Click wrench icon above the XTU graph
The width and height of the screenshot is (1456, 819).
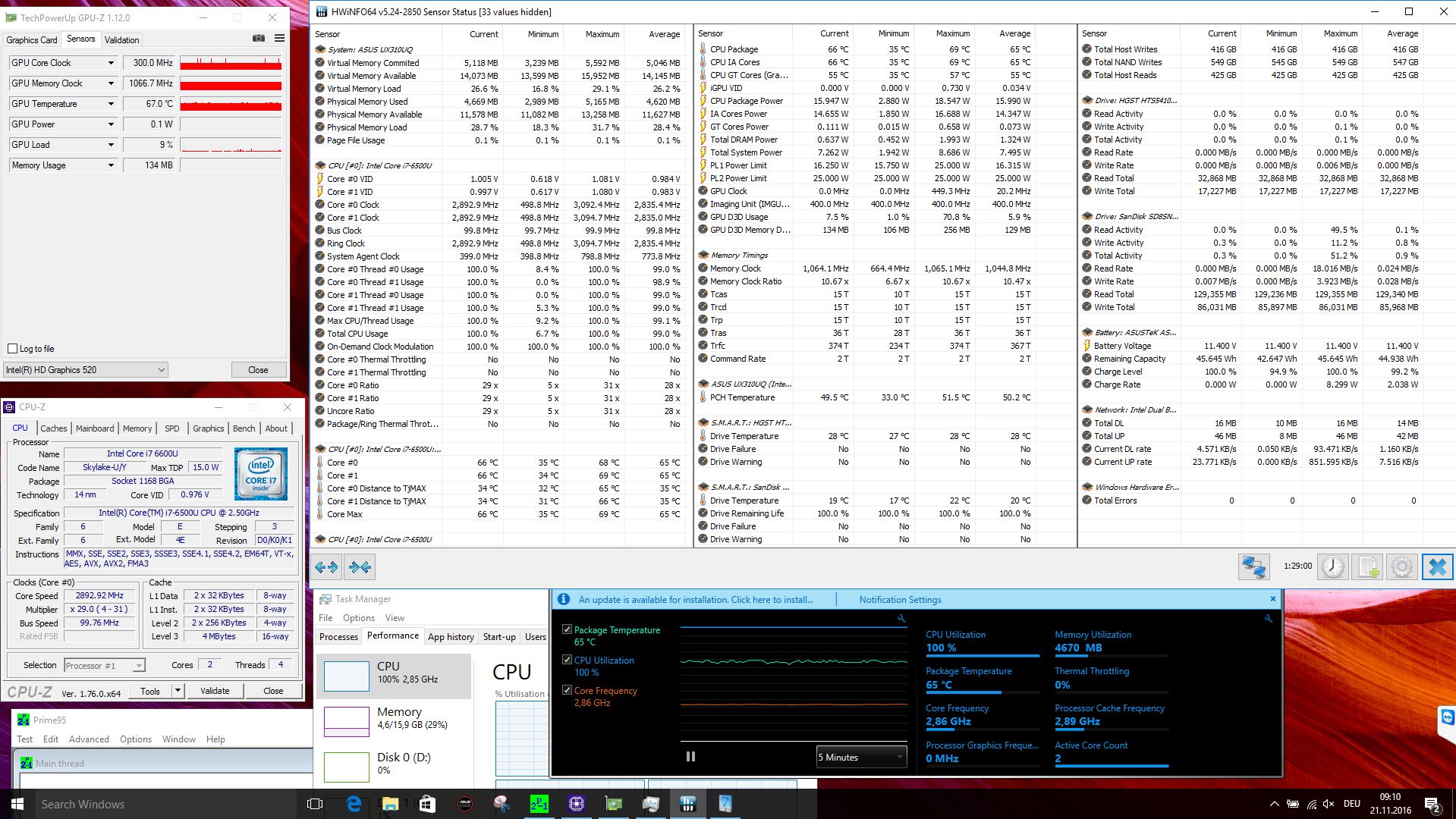pyautogui.click(x=901, y=619)
